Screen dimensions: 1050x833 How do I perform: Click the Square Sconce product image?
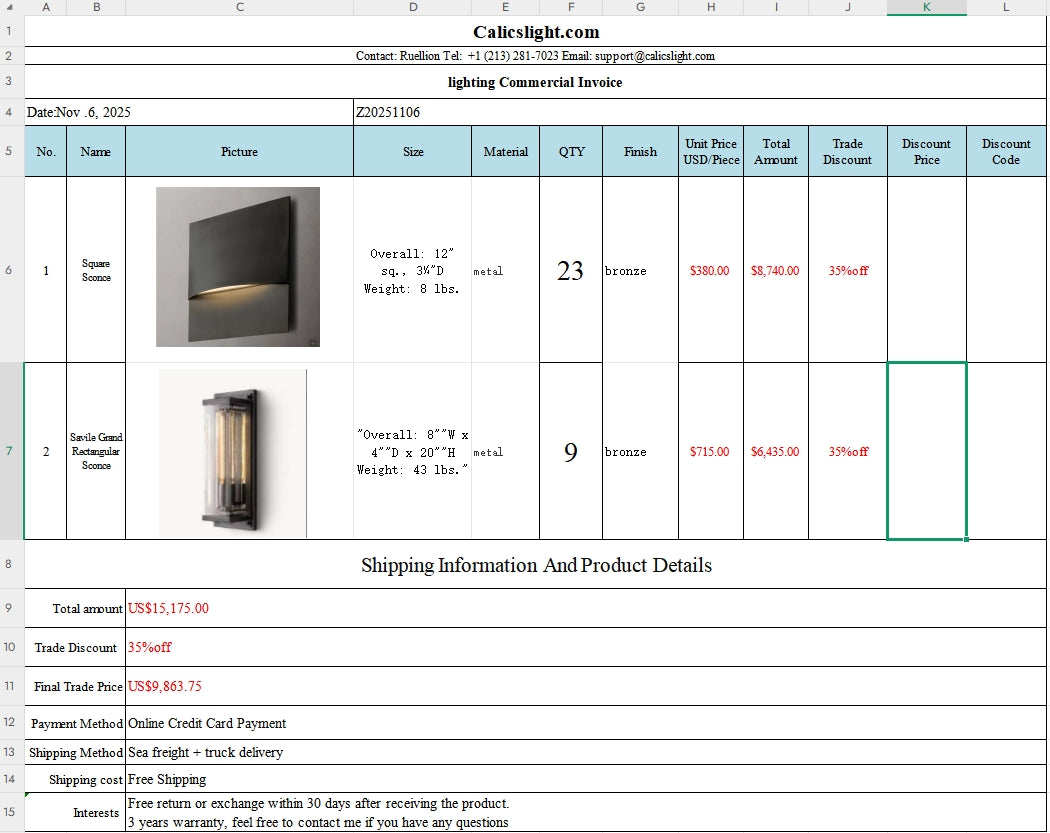point(237,266)
